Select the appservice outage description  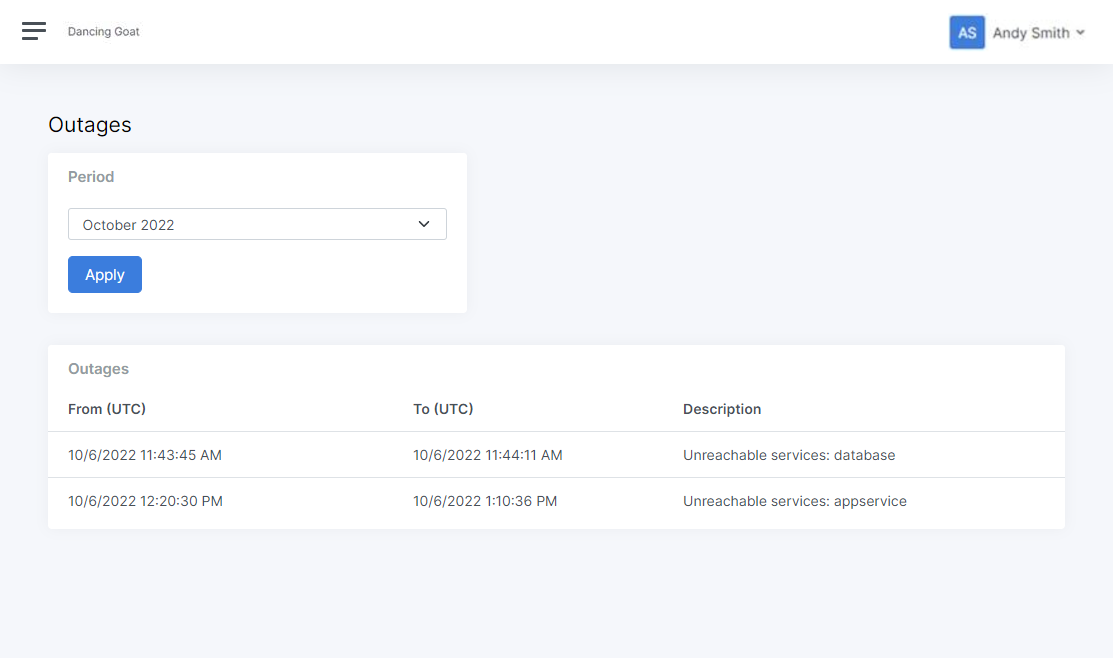click(x=794, y=501)
